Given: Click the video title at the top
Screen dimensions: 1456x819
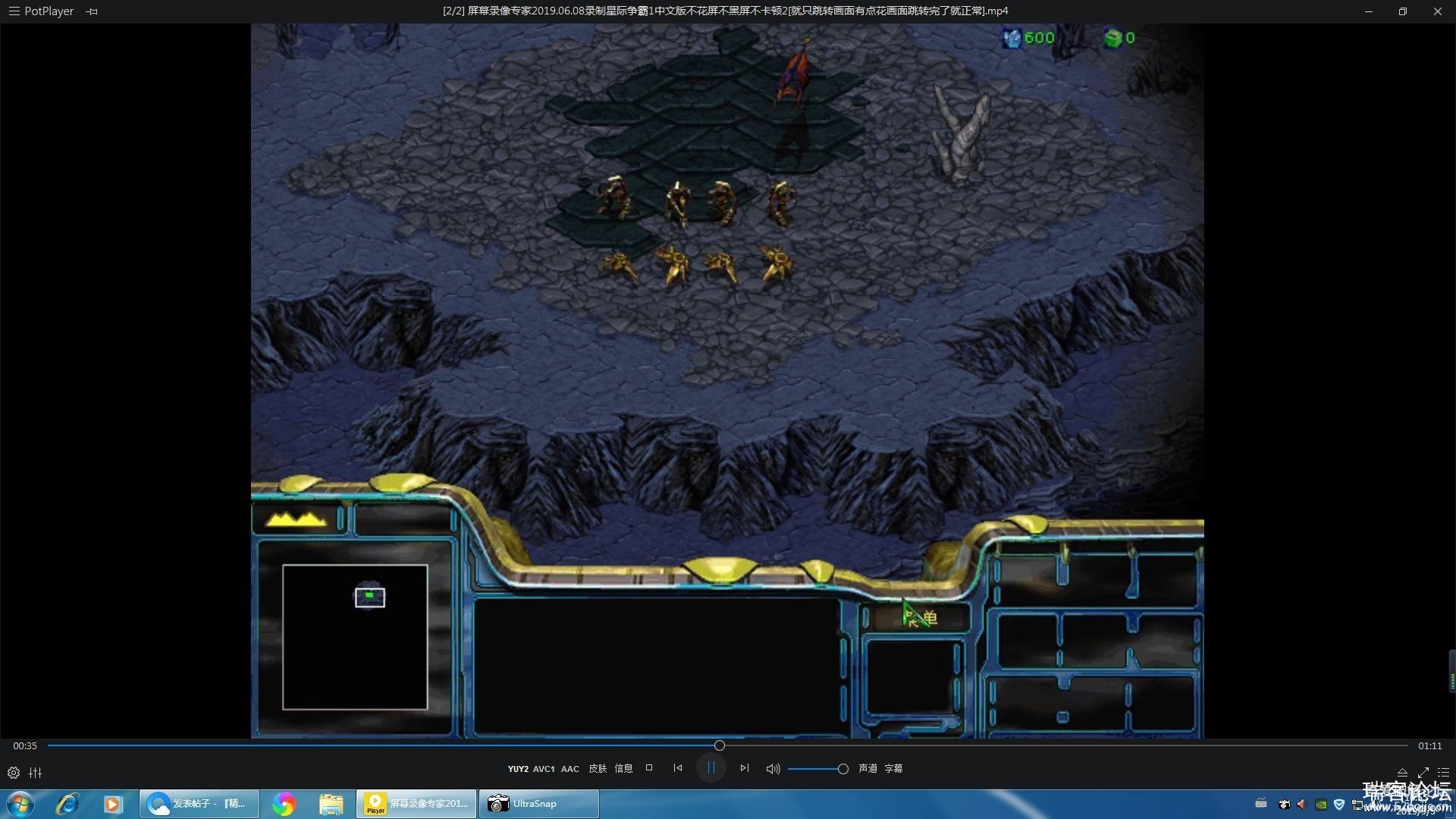Looking at the screenshot, I should tap(726, 11).
